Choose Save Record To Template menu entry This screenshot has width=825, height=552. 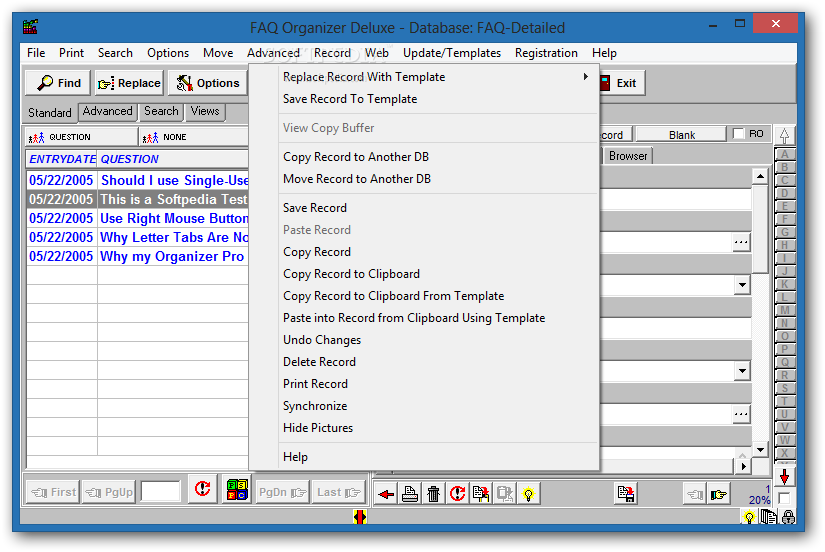pos(350,99)
